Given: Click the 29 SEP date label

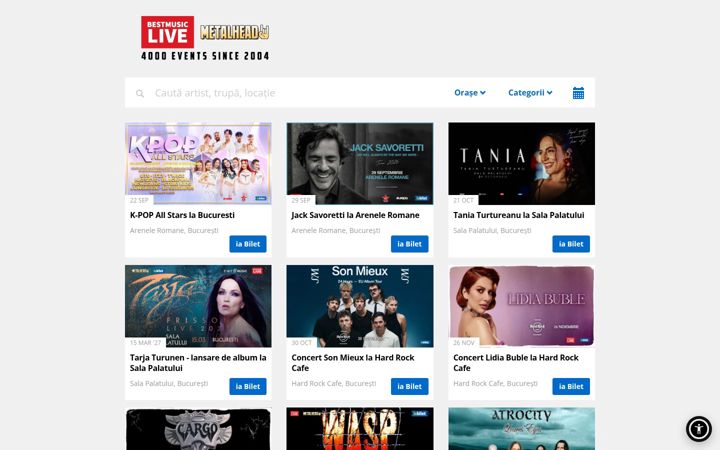Looking at the screenshot, I should 301,200.
